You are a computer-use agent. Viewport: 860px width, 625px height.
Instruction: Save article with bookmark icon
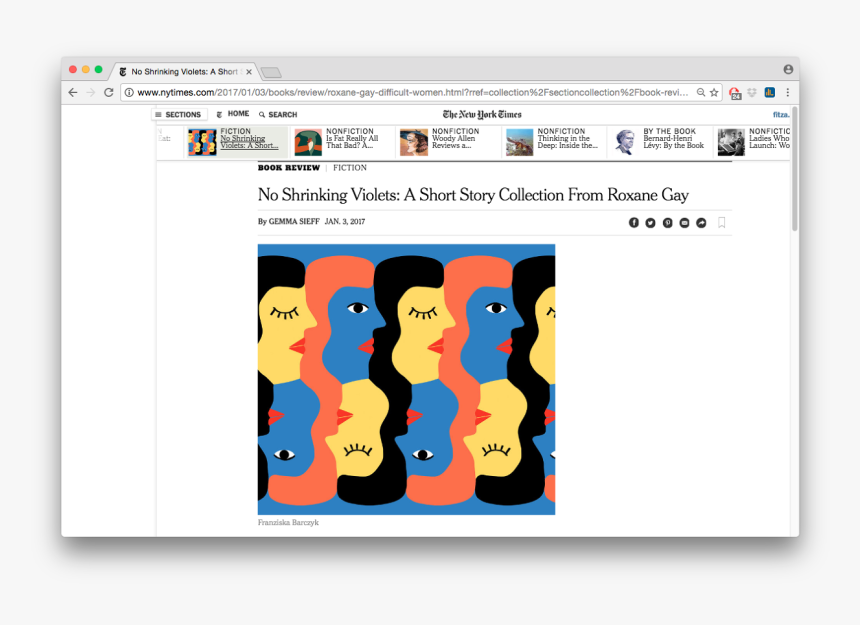[722, 223]
